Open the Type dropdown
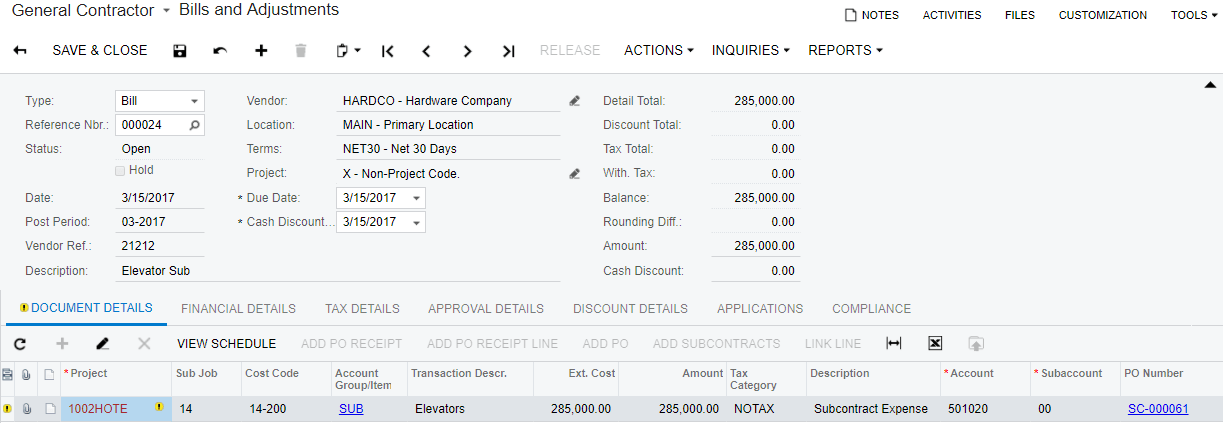 pos(193,101)
